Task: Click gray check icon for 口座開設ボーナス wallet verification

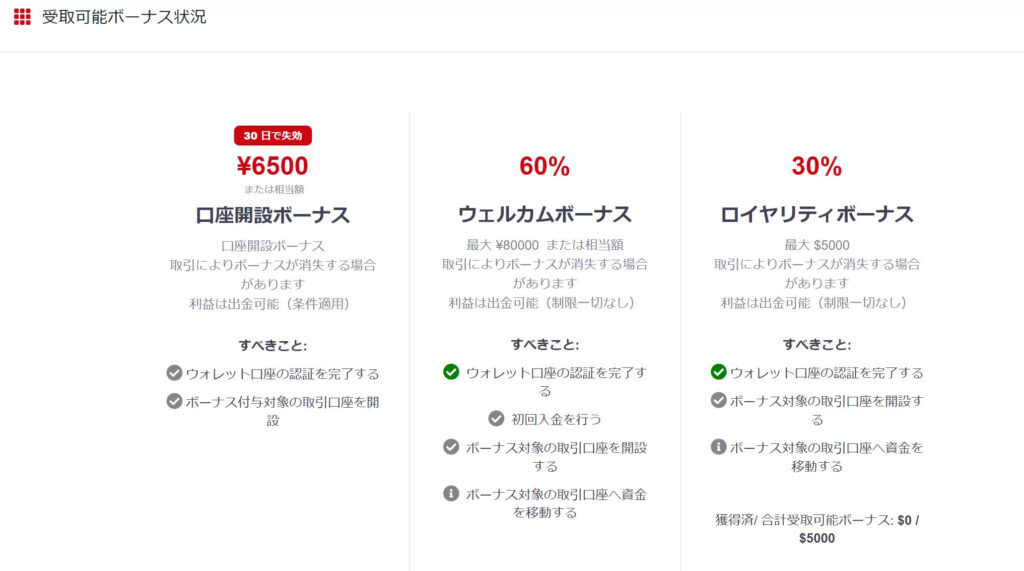Action: (x=174, y=372)
